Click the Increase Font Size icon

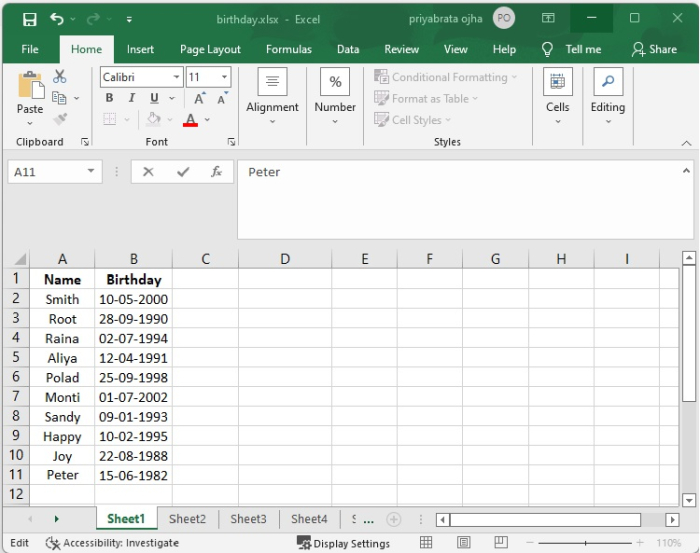point(200,98)
